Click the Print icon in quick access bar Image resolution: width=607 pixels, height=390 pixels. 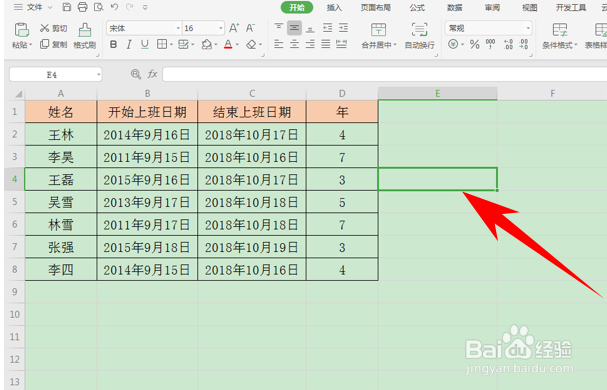tap(82, 7)
